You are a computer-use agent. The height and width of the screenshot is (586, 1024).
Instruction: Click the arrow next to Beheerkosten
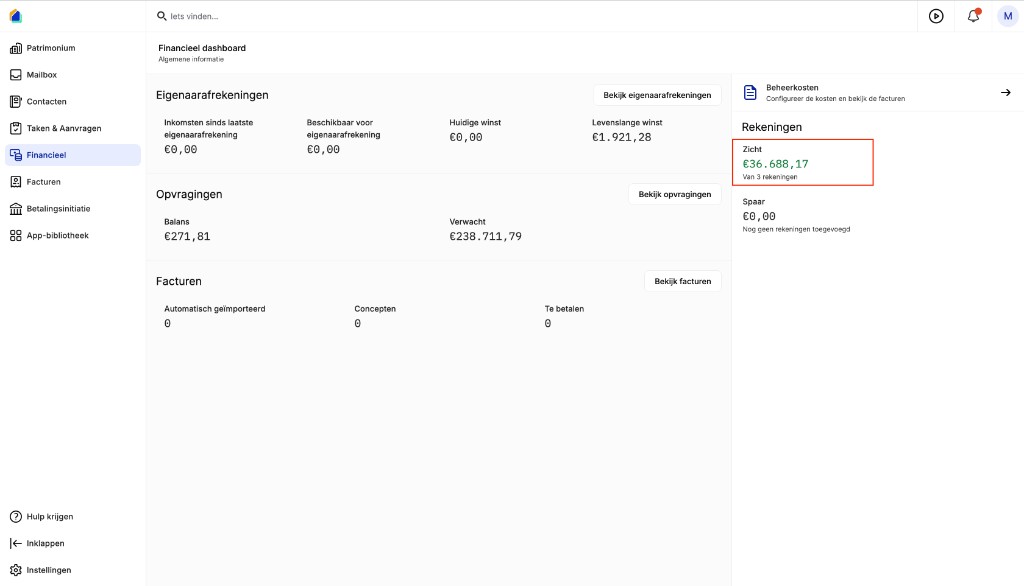1006,93
